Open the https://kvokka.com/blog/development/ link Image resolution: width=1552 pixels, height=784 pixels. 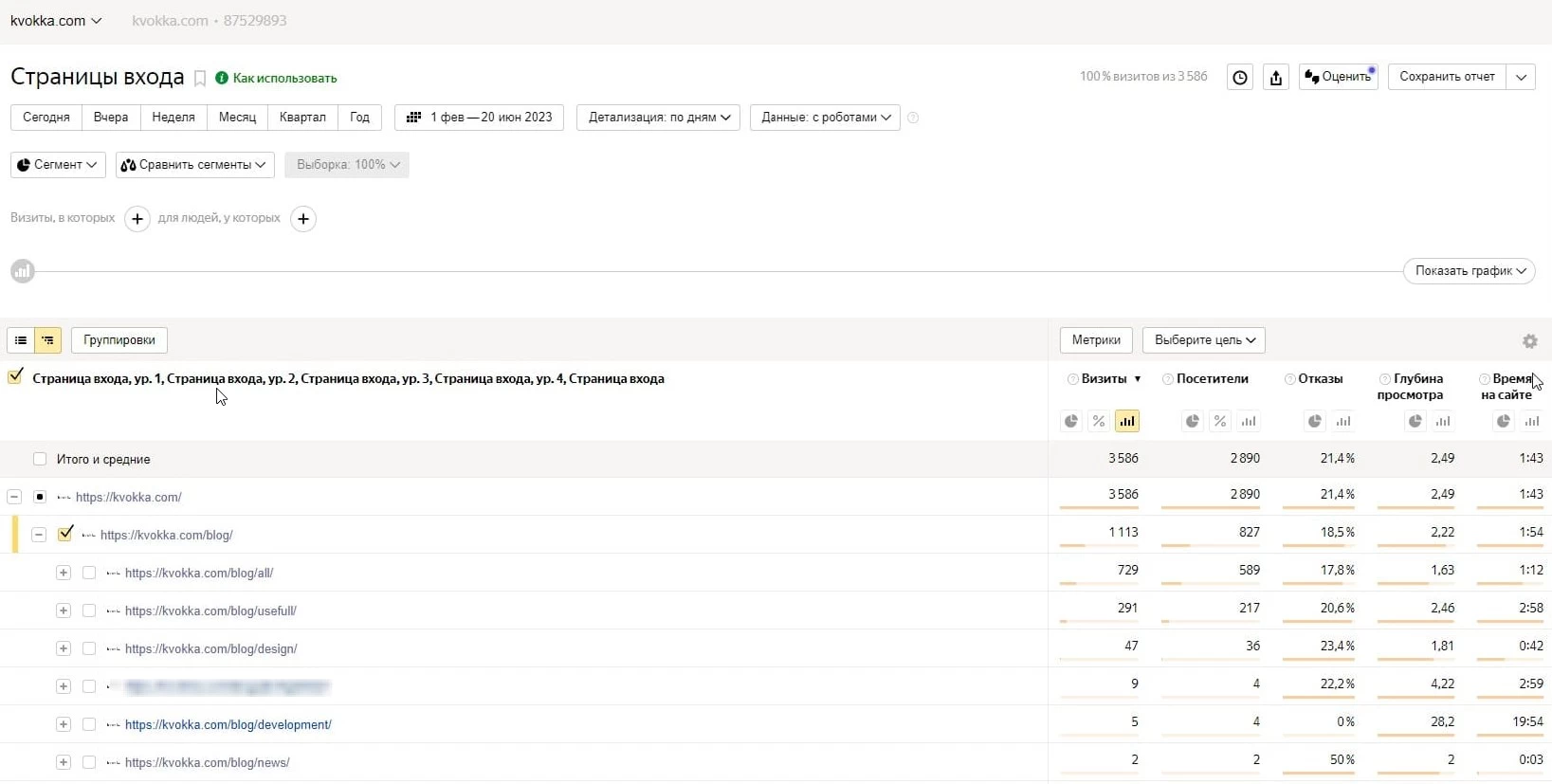pos(228,724)
